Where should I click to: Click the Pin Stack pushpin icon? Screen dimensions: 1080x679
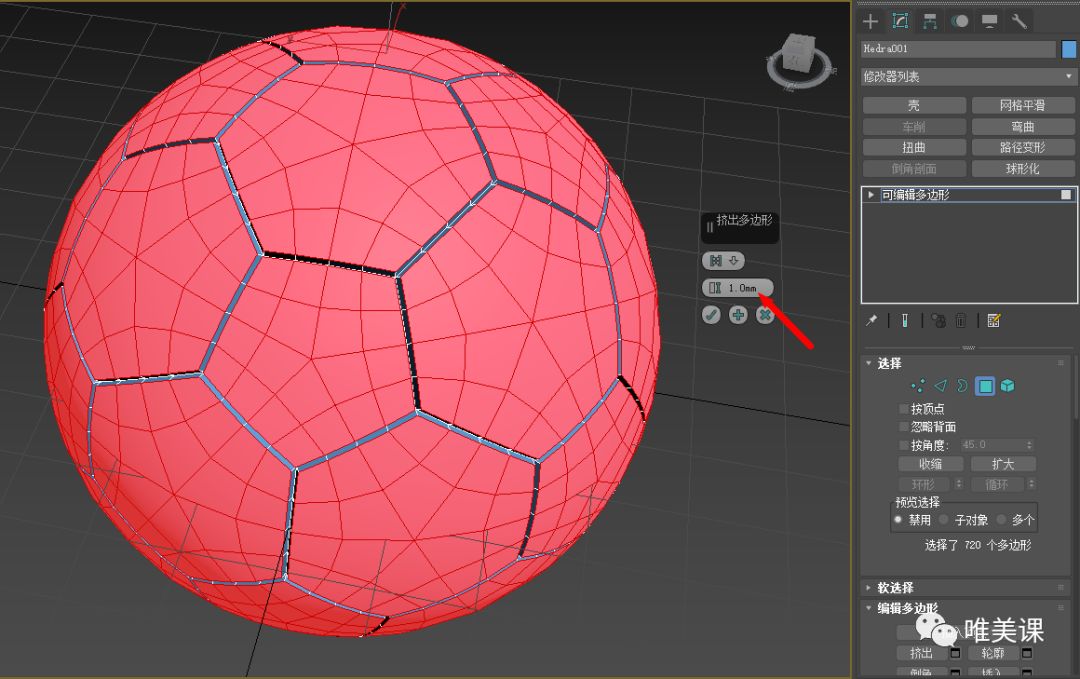click(870, 320)
